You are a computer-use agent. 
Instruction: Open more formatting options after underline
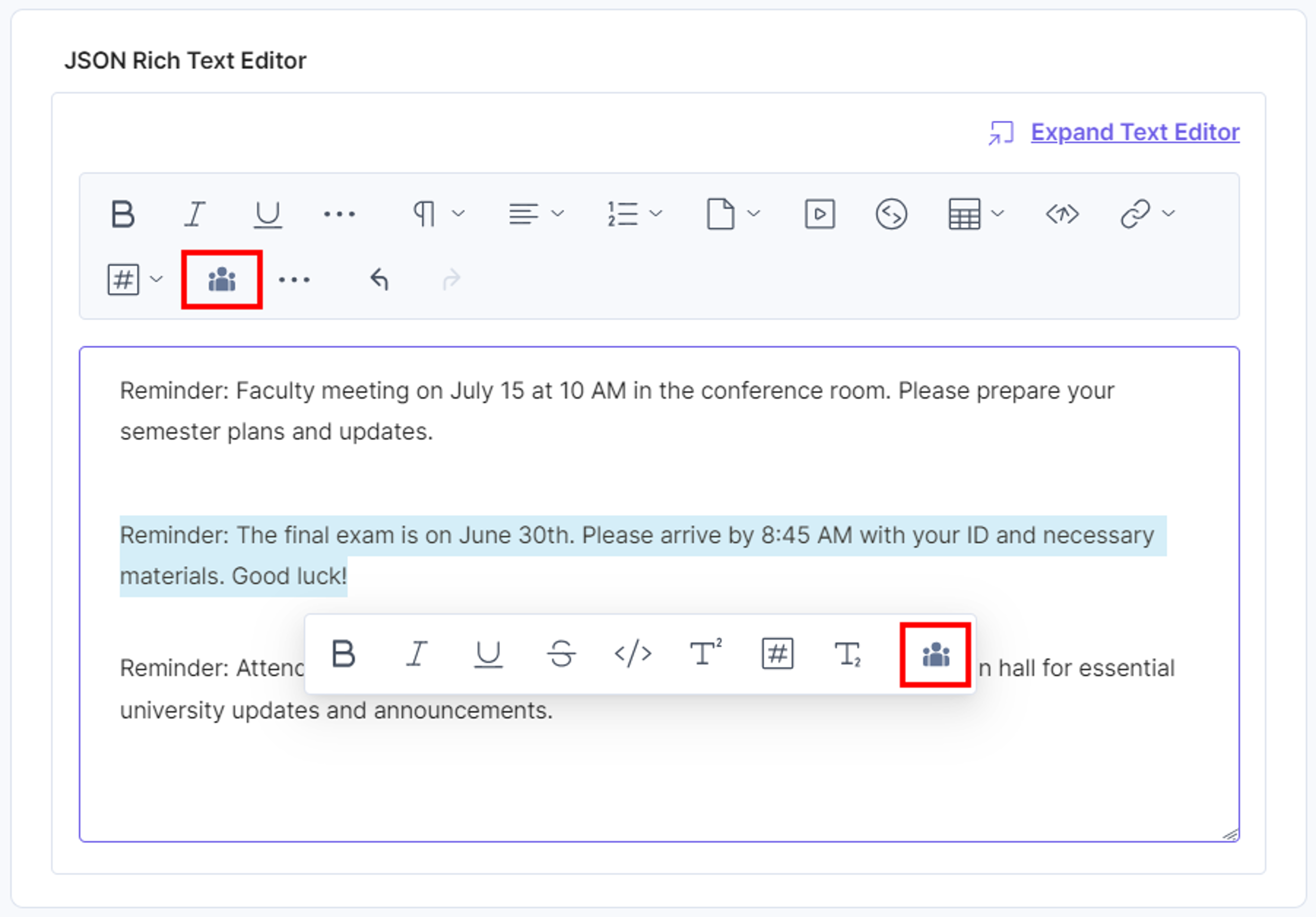[x=339, y=215]
